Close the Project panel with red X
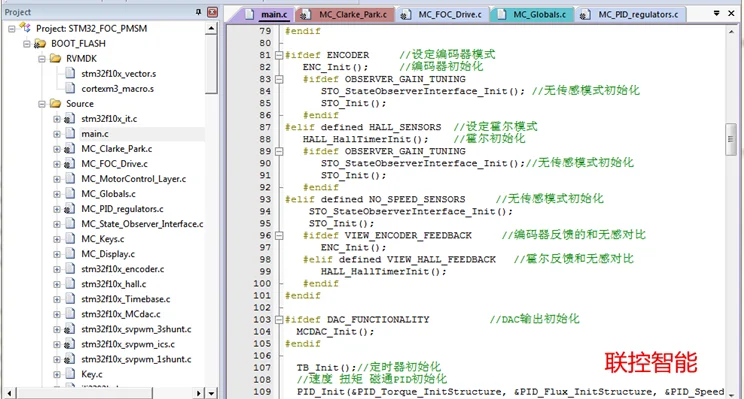The height and width of the screenshot is (399, 744). [213, 12]
